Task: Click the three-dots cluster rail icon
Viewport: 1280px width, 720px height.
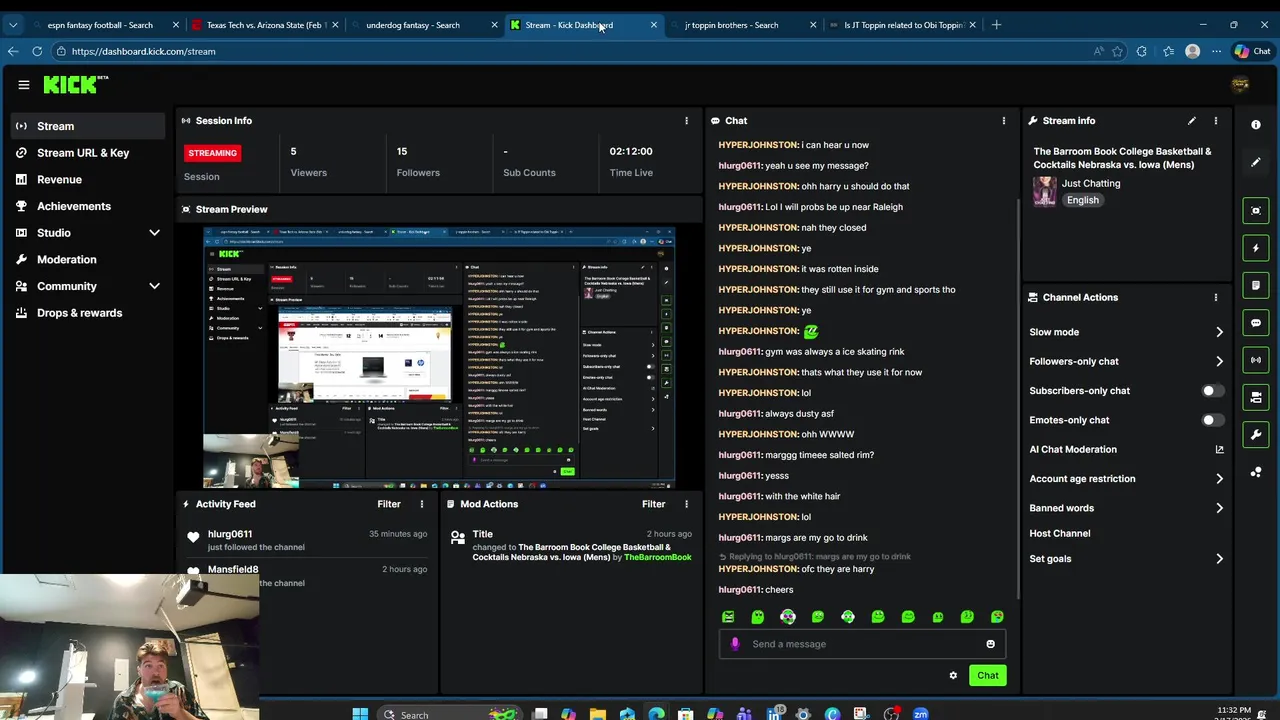Action: [1256, 472]
